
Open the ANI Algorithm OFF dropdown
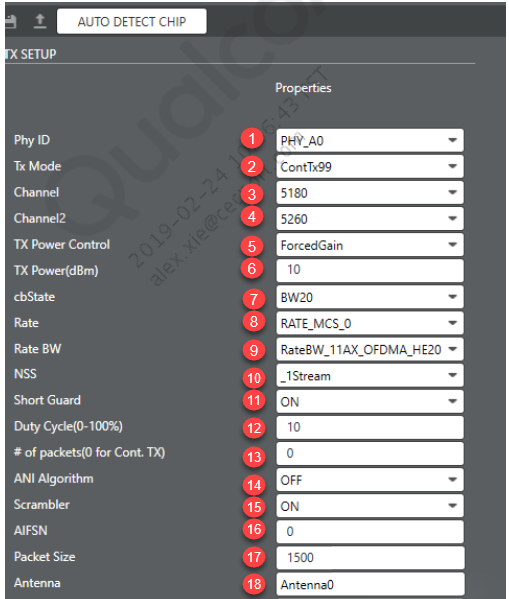tap(370, 480)
